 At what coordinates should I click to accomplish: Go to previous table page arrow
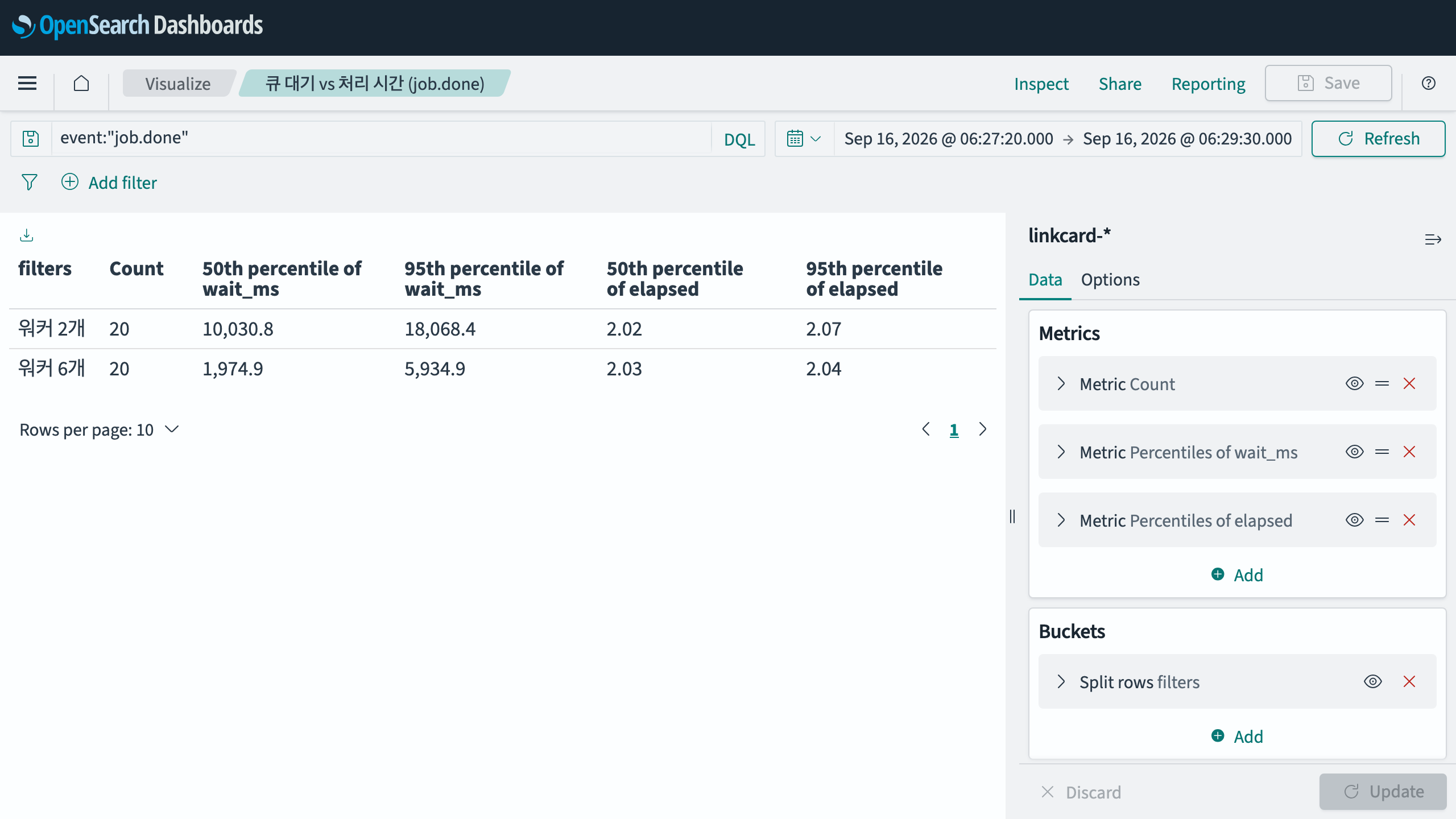point(926,429)
